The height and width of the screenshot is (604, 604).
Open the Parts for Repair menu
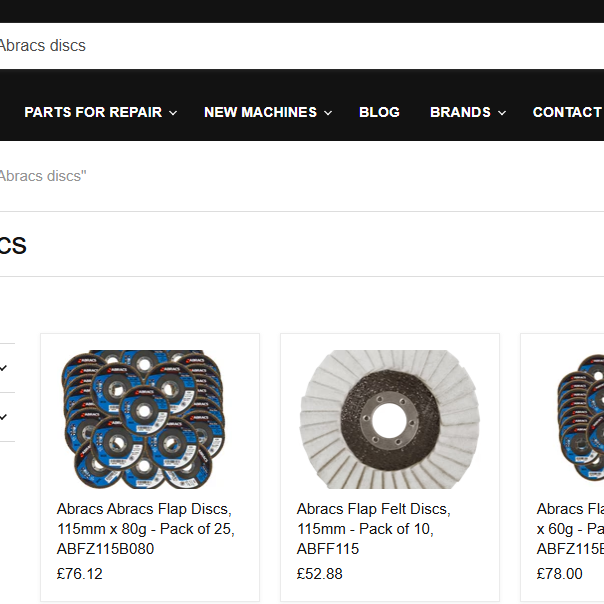[x=93, y=112]
